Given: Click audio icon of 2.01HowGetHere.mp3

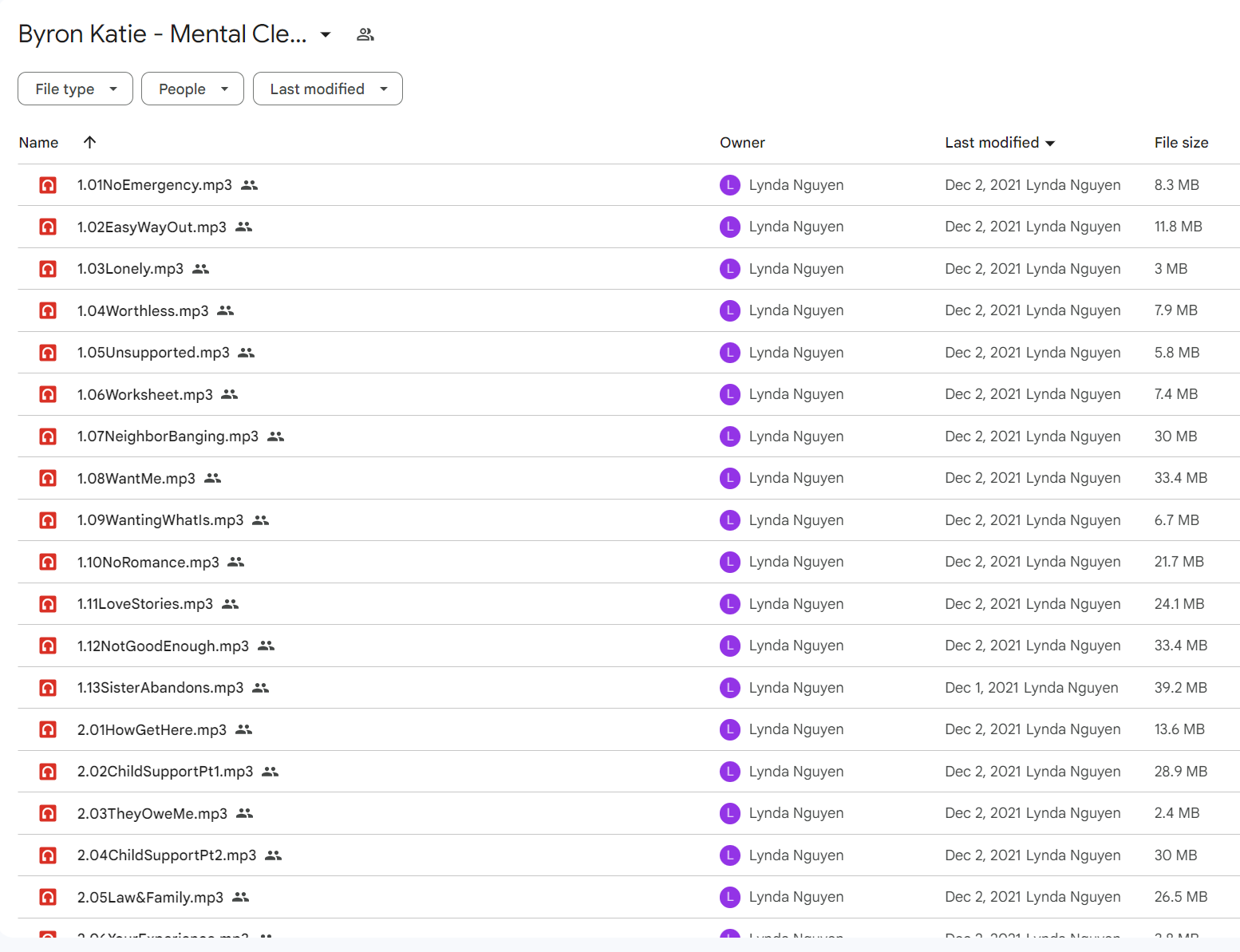Looking at the screenshot, I should coord(48,729).
